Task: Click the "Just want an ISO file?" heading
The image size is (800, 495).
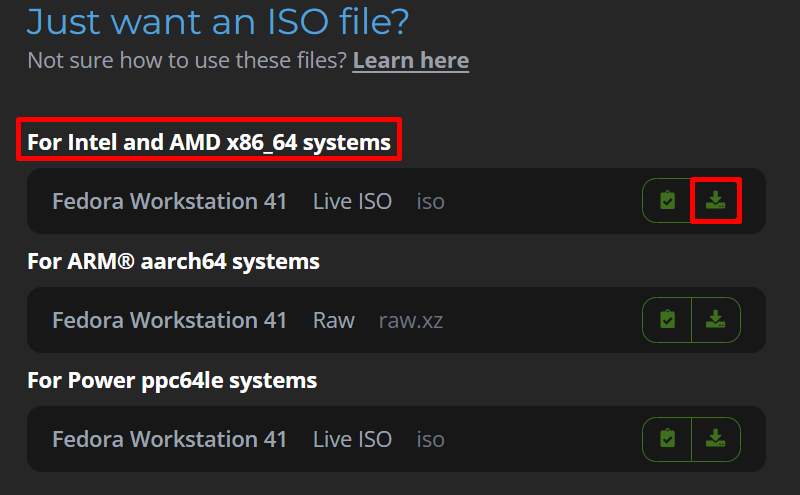Action: point(218,21)
